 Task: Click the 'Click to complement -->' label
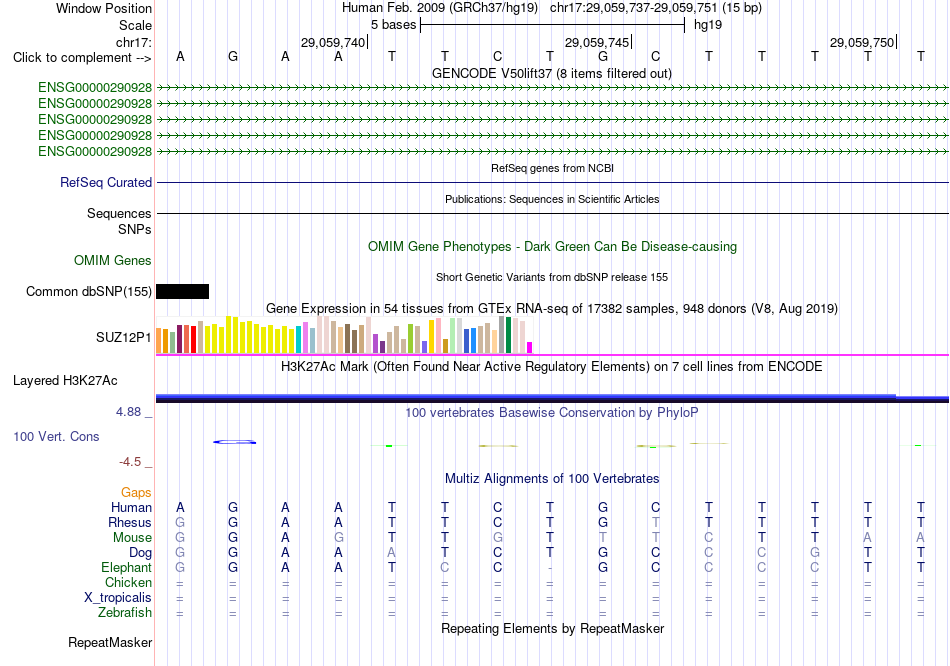(x=82, y=58)
